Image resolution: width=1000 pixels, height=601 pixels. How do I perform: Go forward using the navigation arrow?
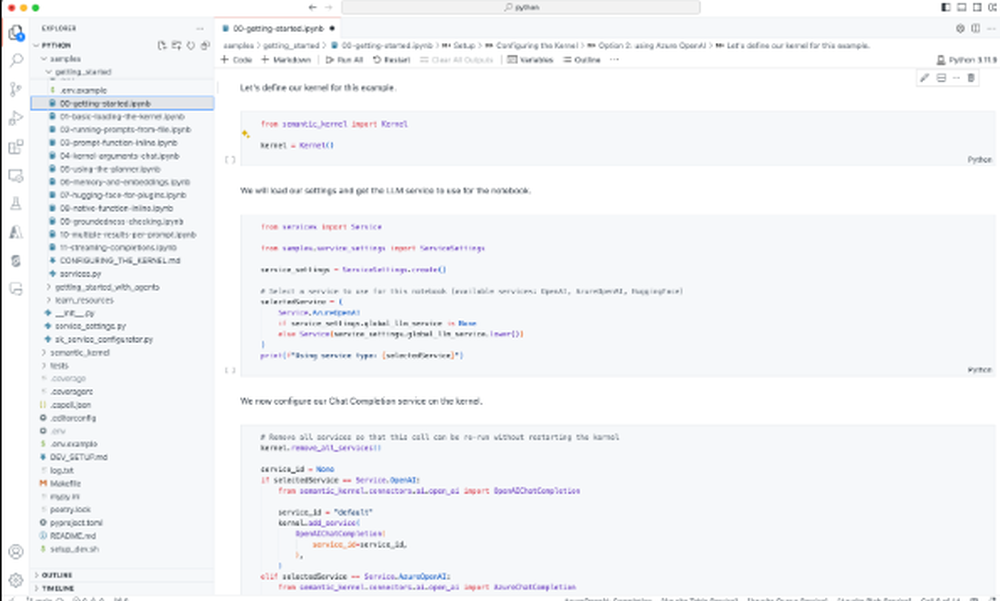pyautogui.click(x=329, y=7)
